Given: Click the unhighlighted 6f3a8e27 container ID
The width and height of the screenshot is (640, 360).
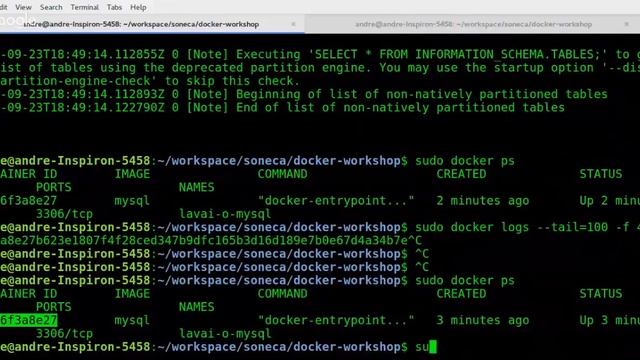Looking at the screenshot, I should point(29,201).
